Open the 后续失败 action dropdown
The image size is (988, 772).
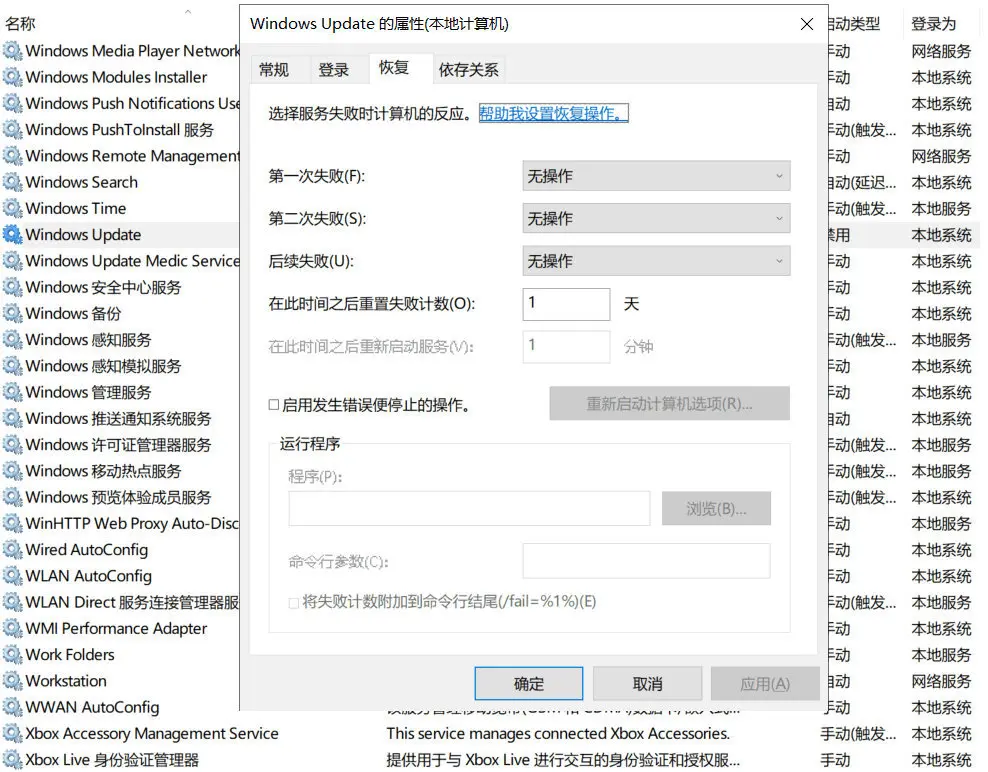click(656, 261)
